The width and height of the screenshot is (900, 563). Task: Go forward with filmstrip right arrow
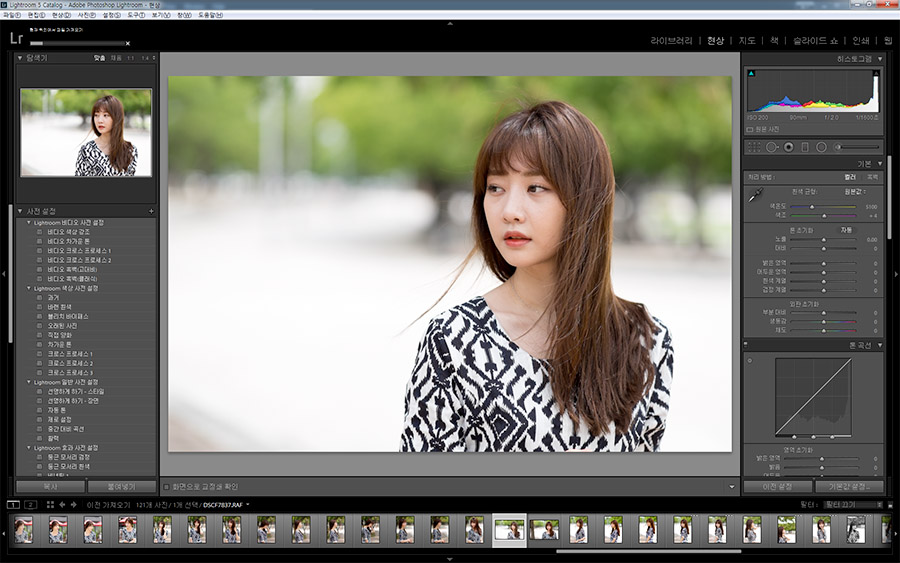(73, 505)
